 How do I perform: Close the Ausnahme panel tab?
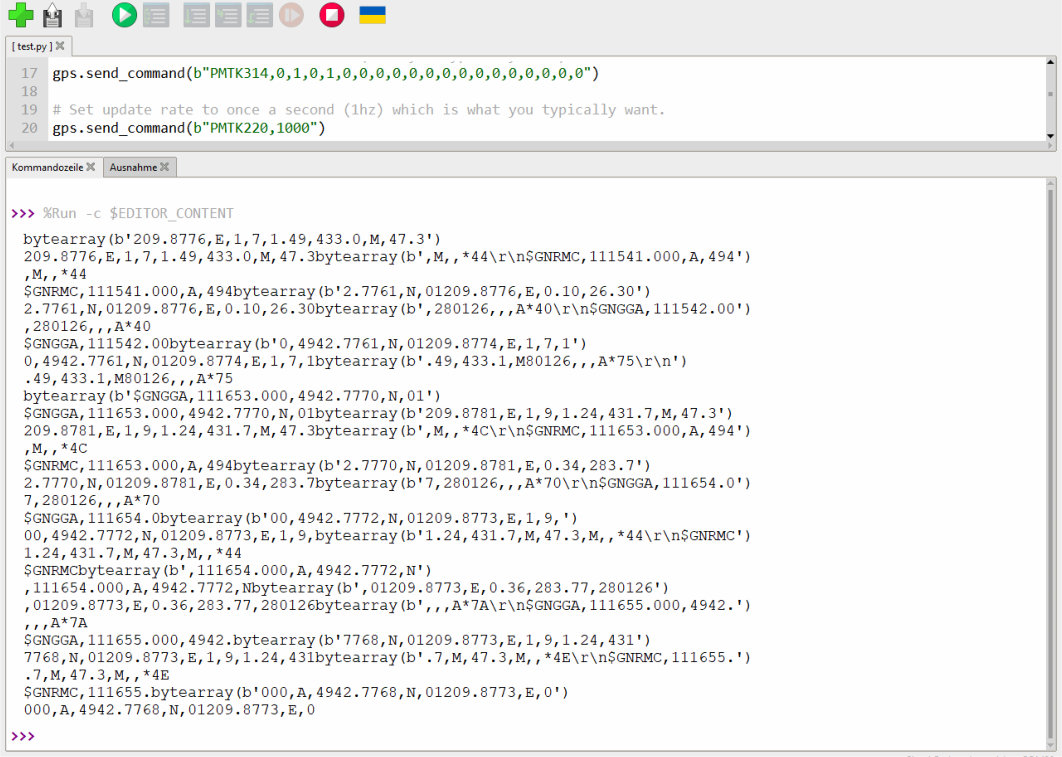[165, 167]
